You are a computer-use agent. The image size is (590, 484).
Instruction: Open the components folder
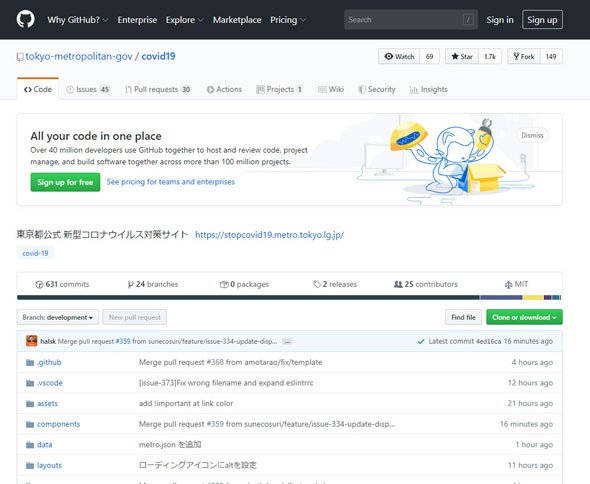tap(58, 424)
